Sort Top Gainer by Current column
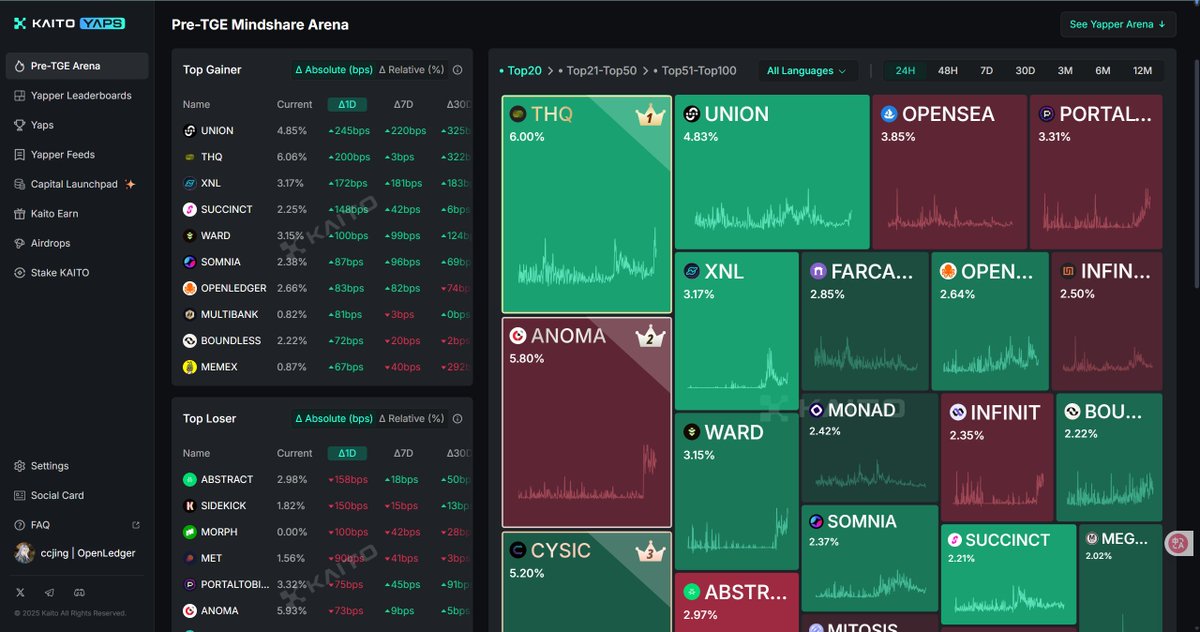1200x632 pixels. [295, 104]
